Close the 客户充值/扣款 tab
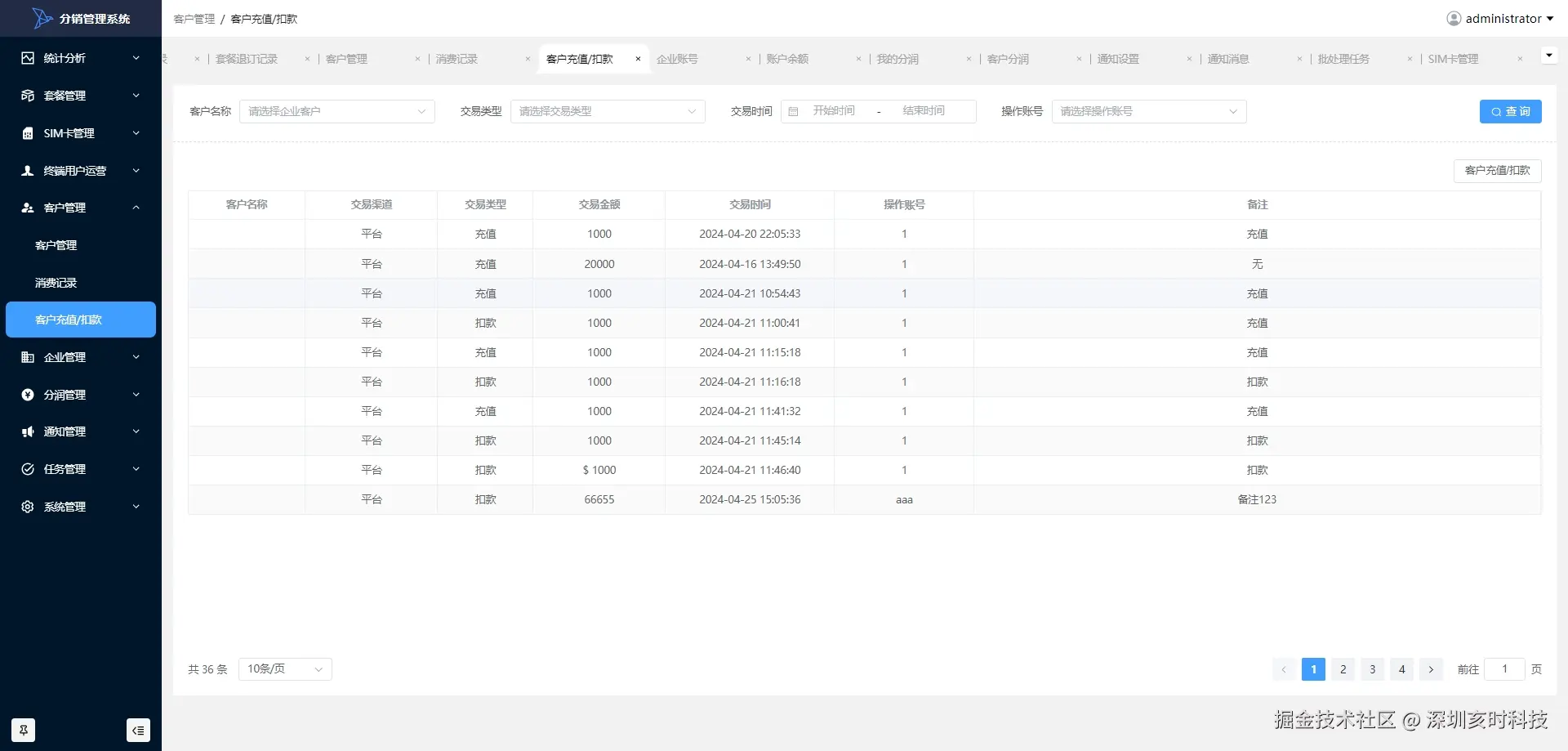 pos(638,59)
